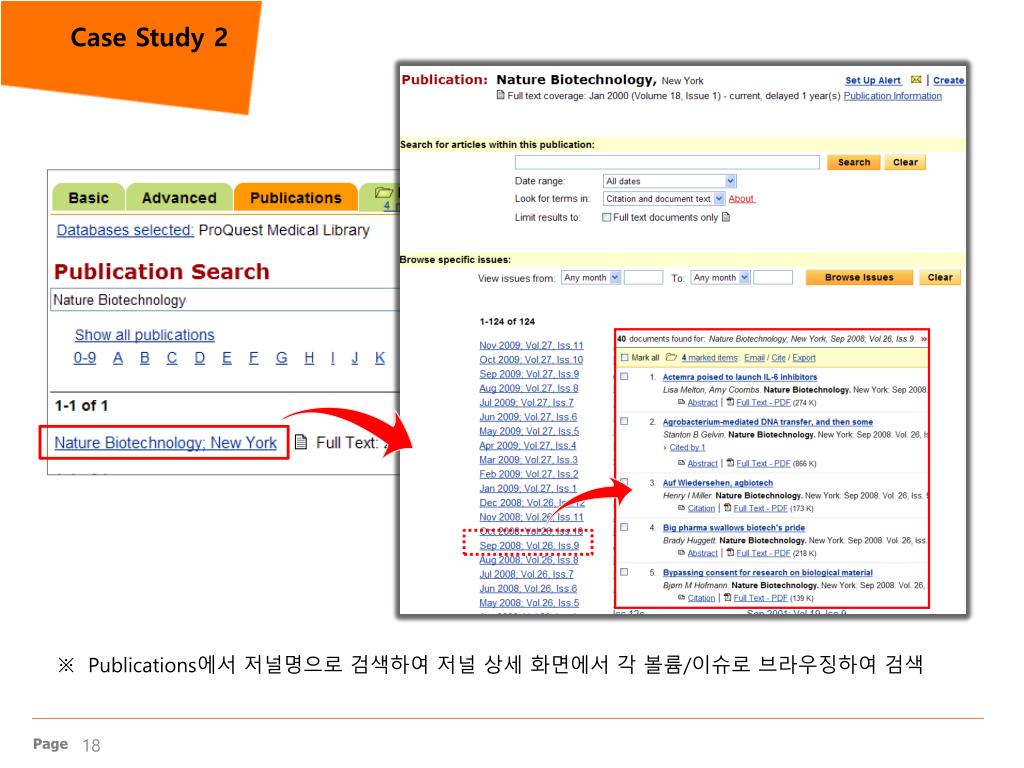Click Clear beside the Search button

pos(905,162)
